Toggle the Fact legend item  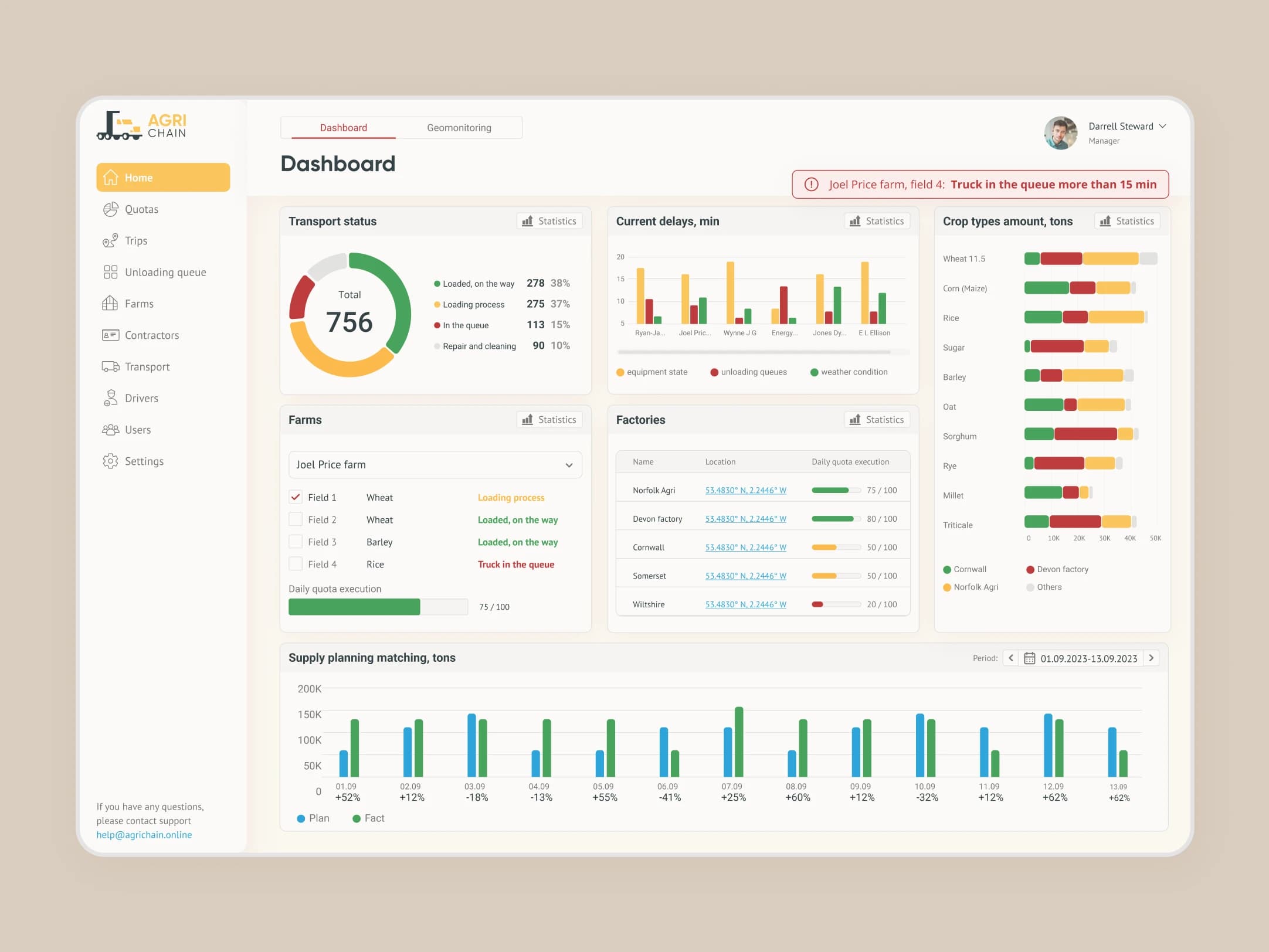click(x=368, y=818)
